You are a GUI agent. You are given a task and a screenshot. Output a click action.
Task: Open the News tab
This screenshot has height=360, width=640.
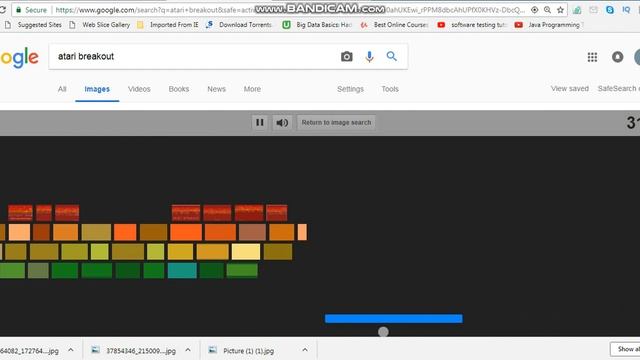216,89
